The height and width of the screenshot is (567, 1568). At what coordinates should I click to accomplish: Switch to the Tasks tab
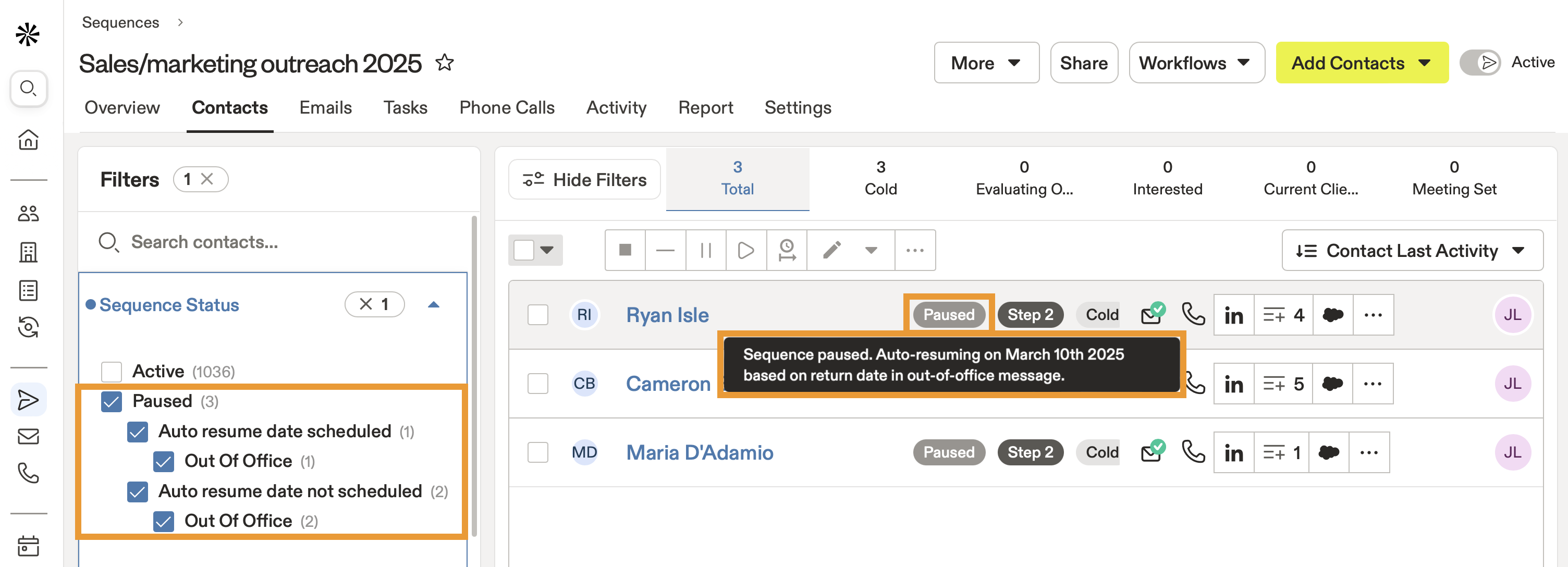point(406,108)
